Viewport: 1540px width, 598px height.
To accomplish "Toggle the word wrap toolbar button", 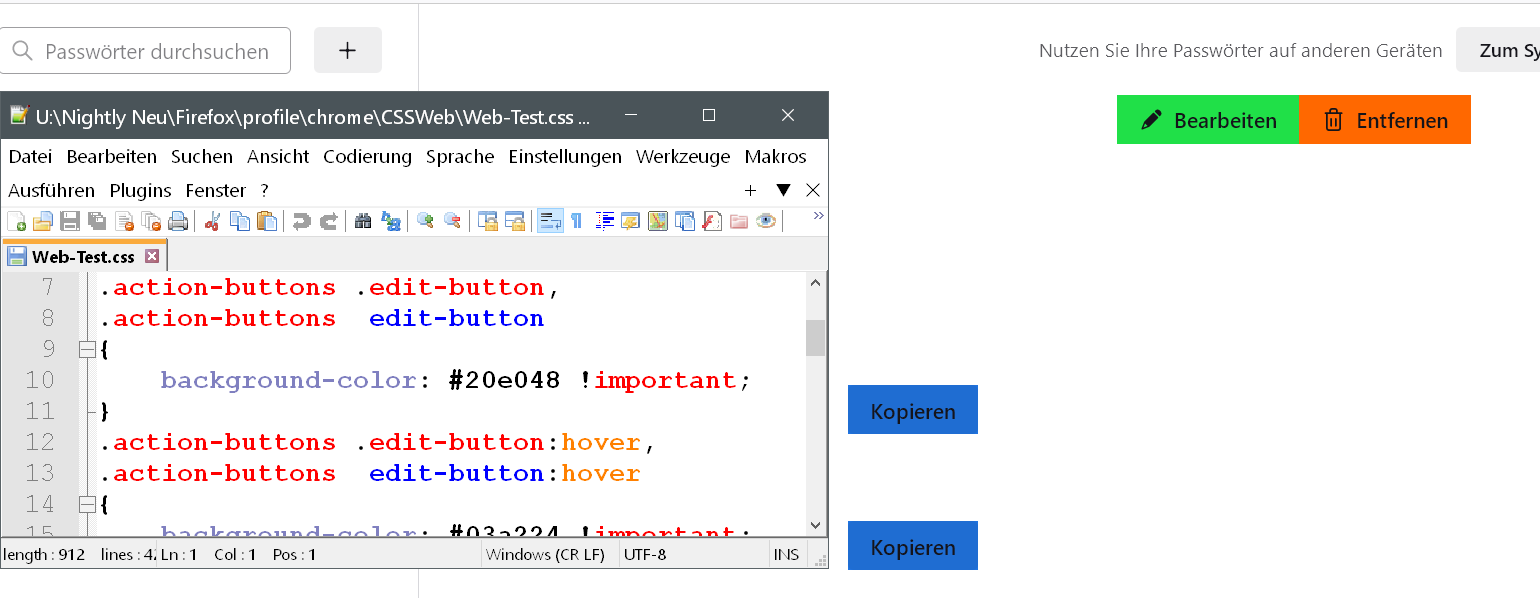I will [550, 221].
